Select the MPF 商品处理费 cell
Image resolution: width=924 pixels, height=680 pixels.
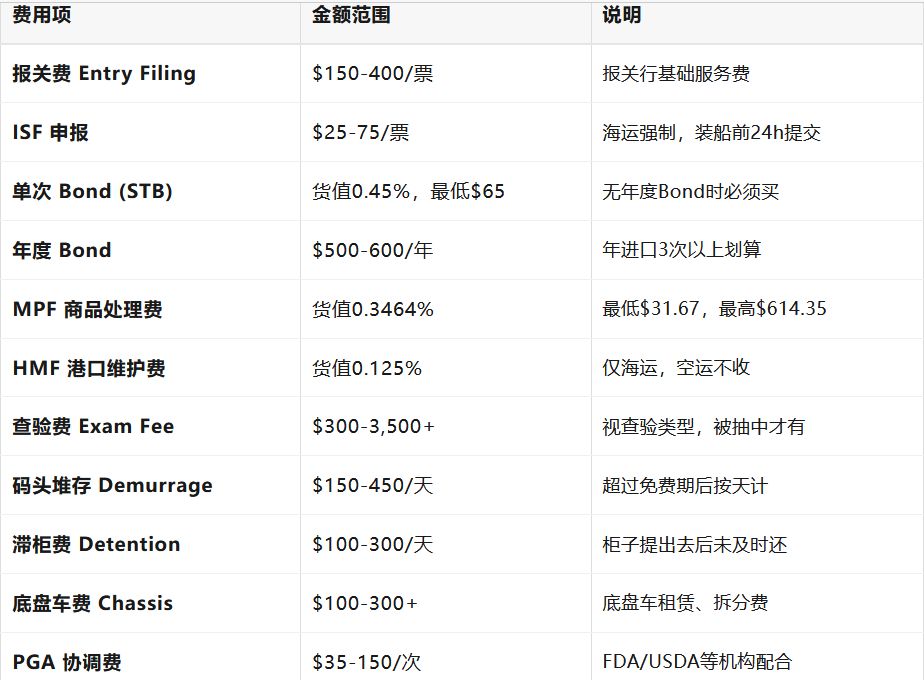[87, 310]
